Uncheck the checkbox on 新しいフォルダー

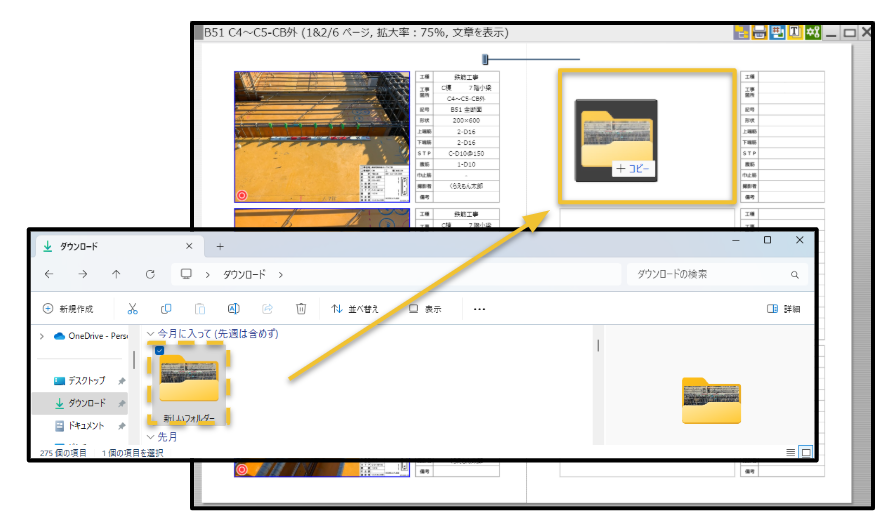[159, 350]
